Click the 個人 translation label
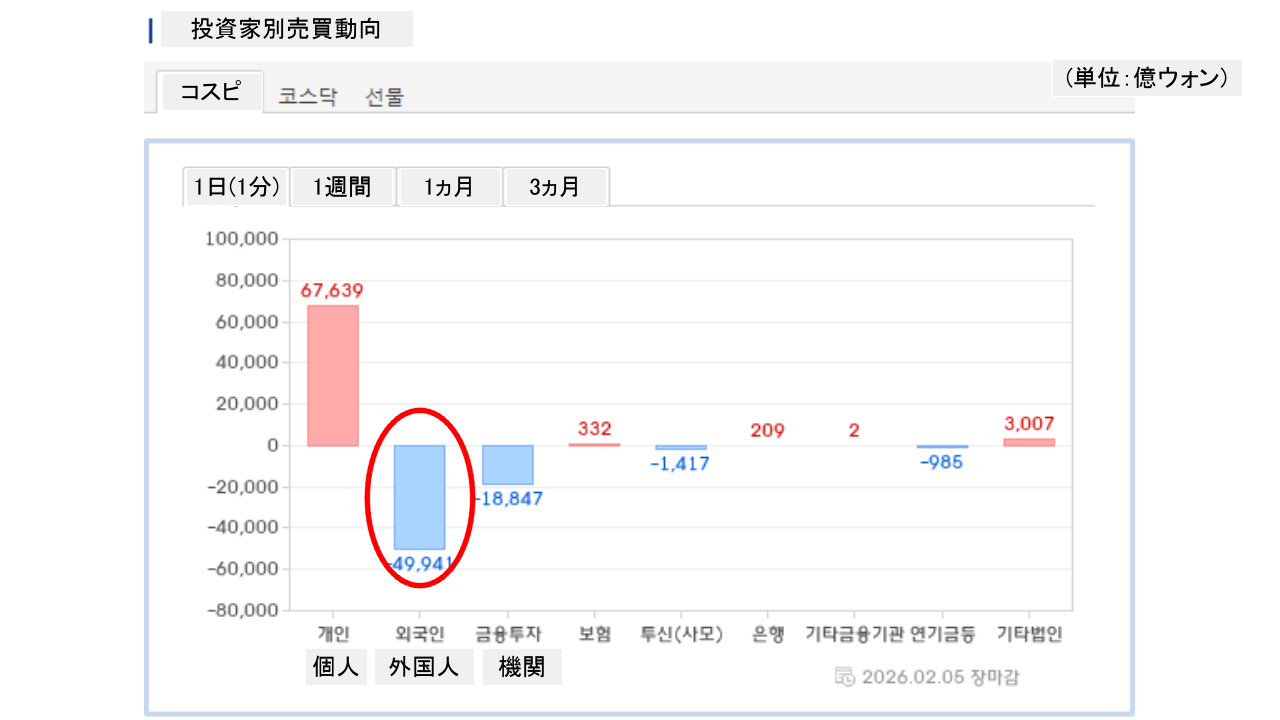 [336, 668]
